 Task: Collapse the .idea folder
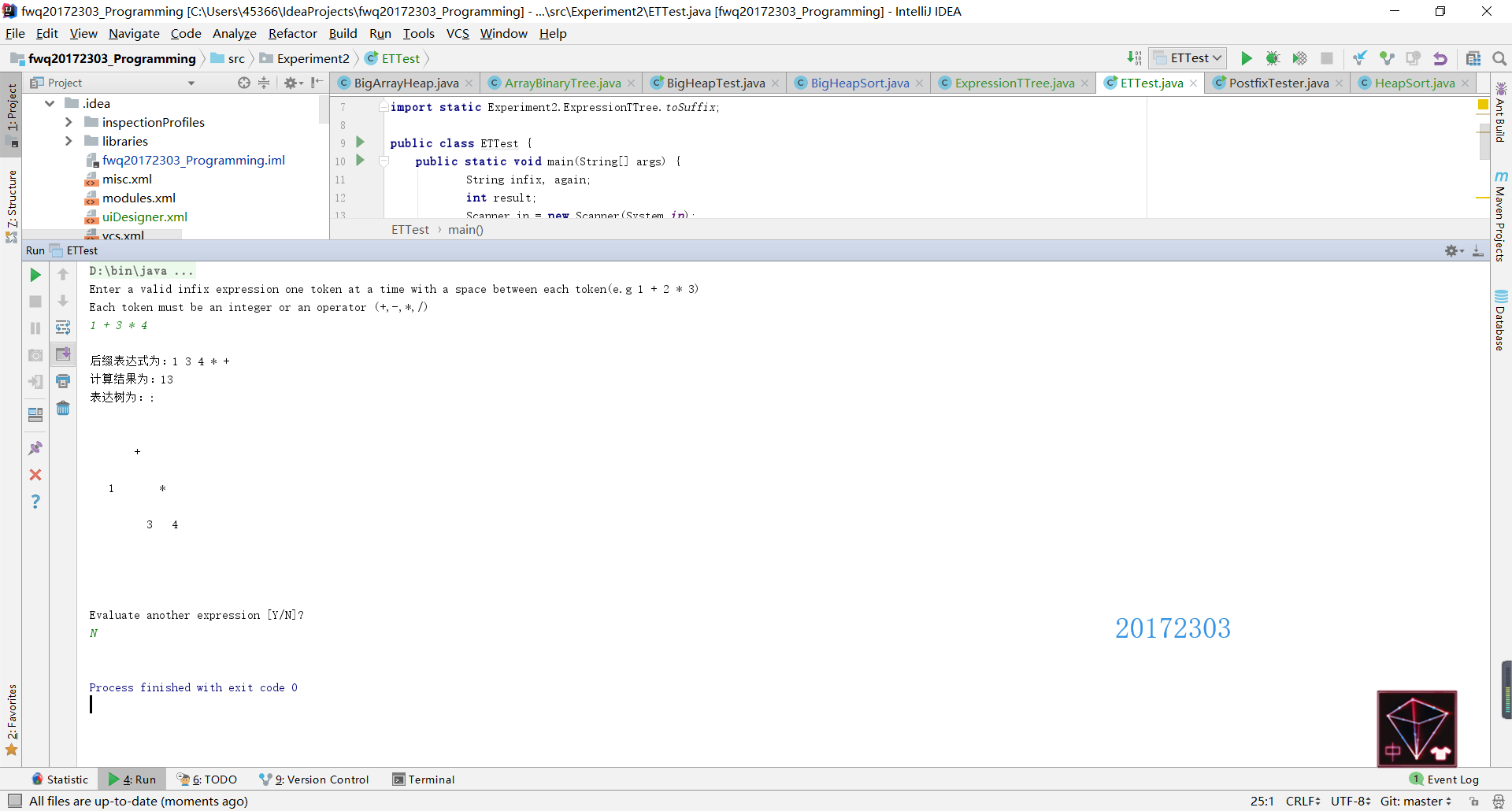click(50, 103)
